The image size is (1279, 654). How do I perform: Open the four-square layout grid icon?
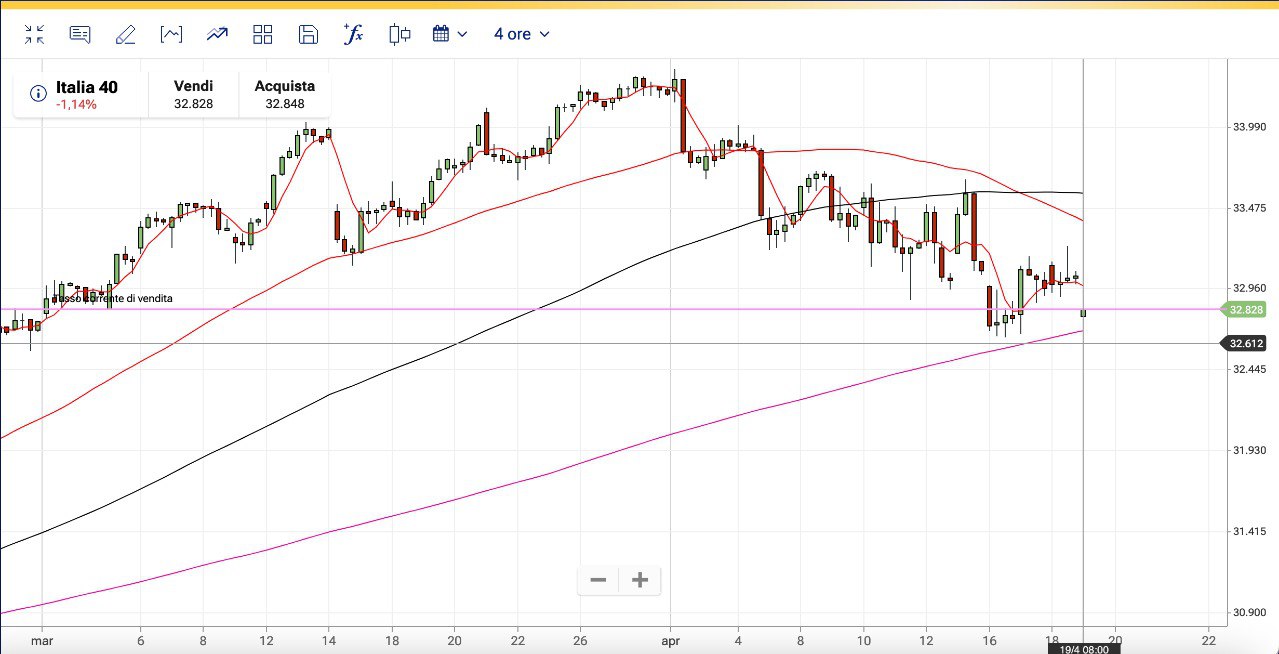point(263,35)
